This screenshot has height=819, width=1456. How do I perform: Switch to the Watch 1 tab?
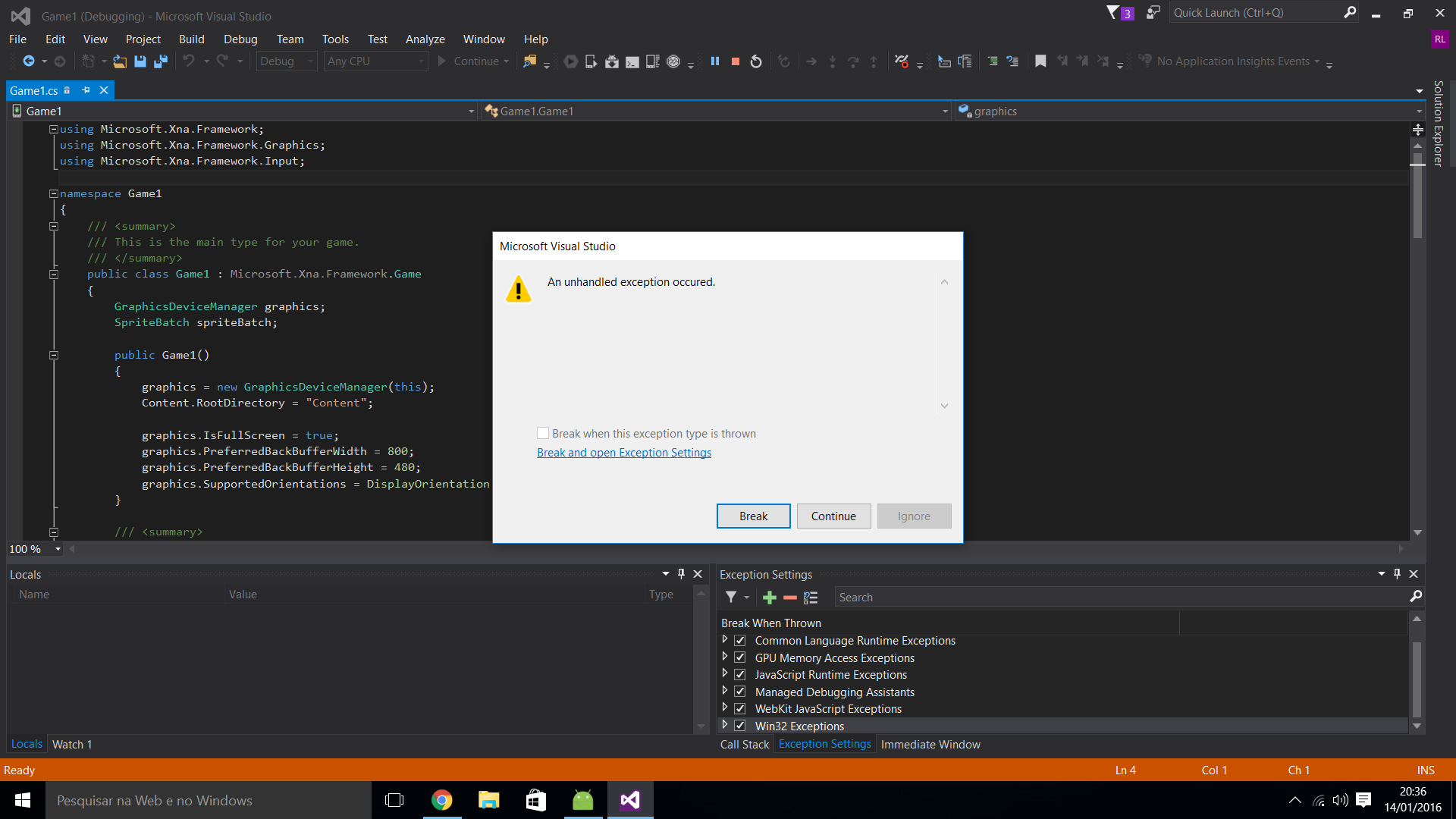(72, 745)
